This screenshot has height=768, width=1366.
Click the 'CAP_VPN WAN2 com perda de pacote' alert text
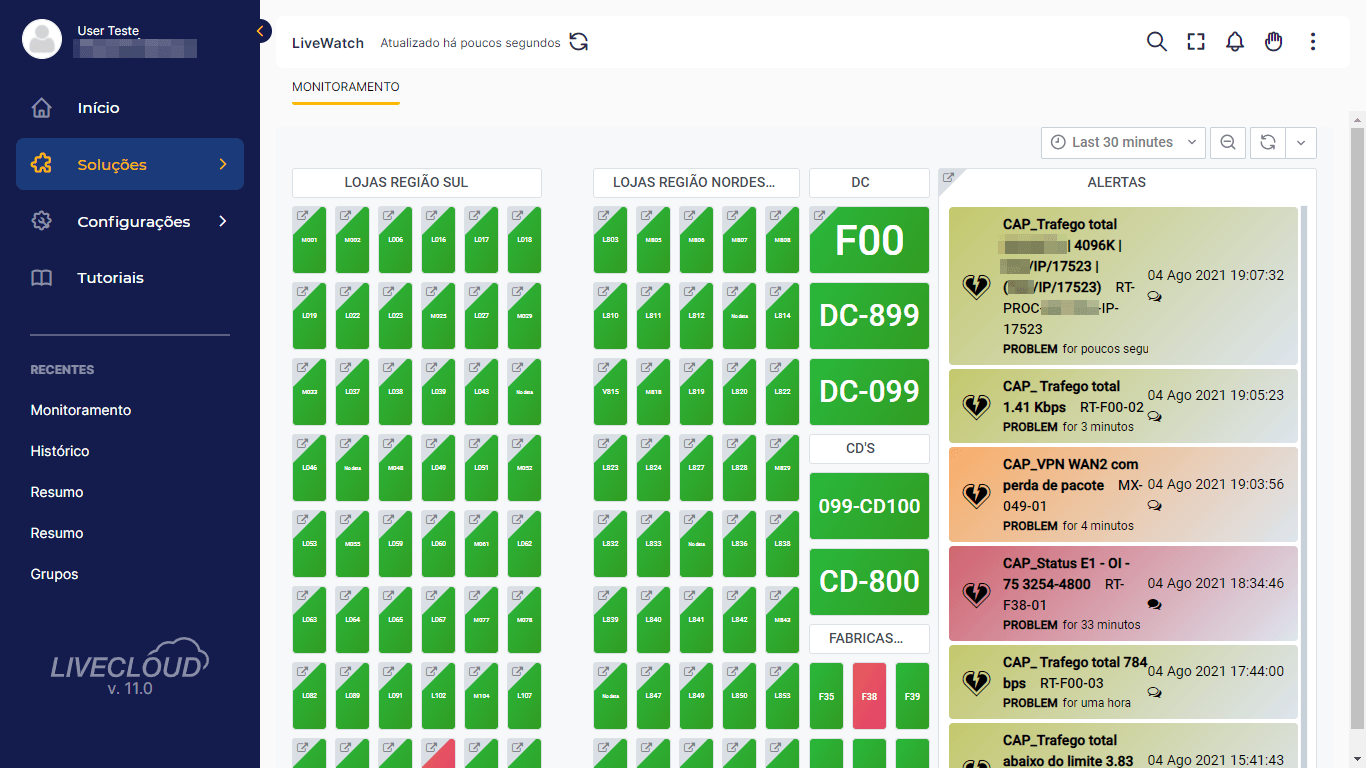(1070, 475)
